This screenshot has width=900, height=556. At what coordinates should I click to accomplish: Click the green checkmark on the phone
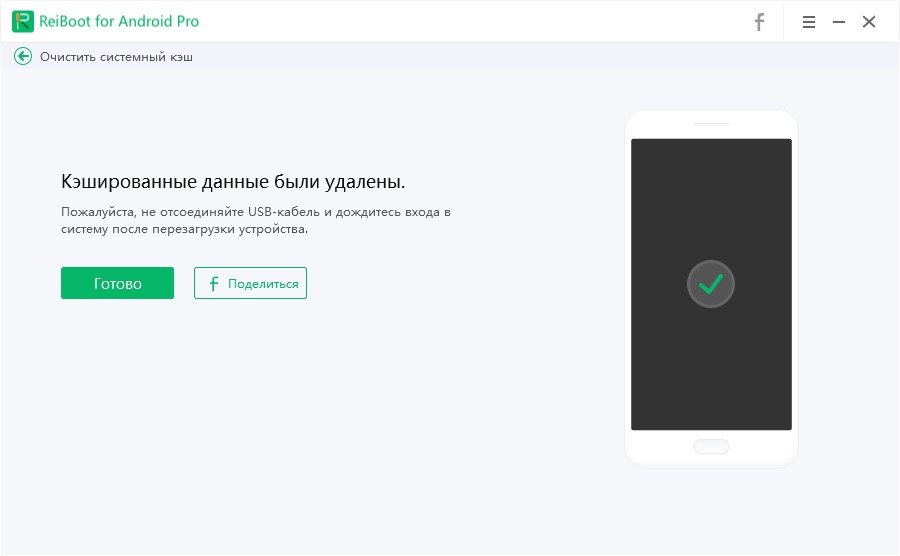(711, 284)
